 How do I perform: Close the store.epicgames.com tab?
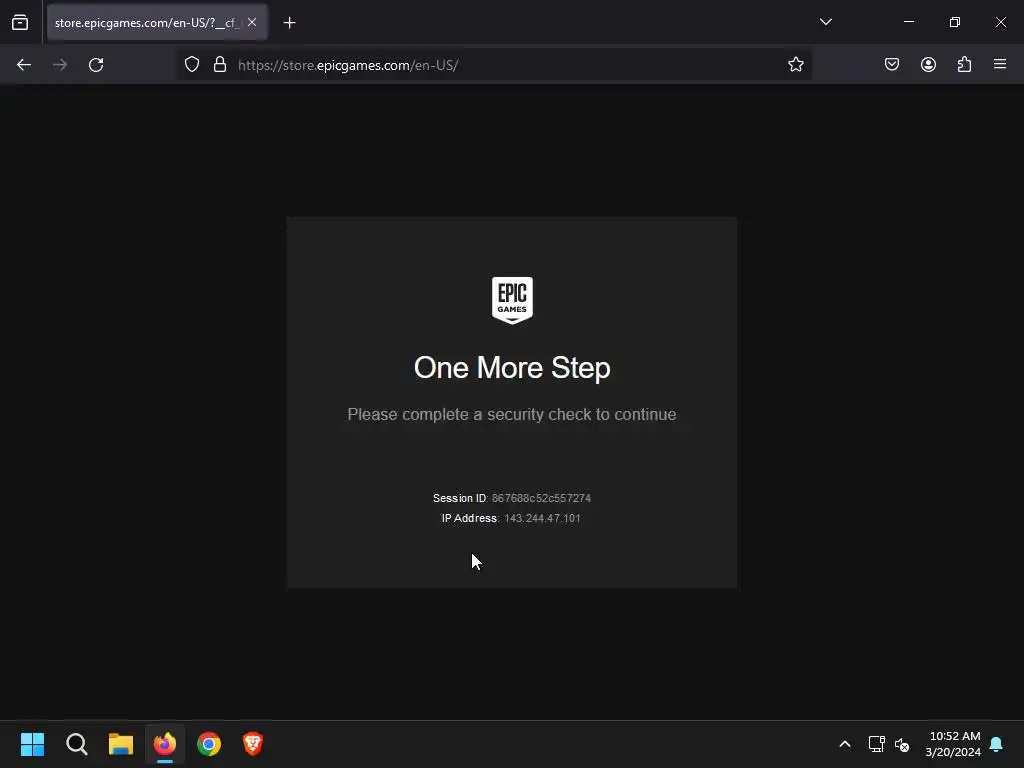[252, 22]
